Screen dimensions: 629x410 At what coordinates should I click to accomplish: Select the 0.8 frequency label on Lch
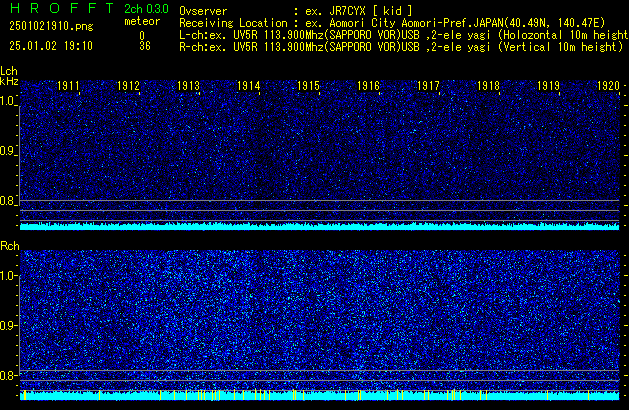(7, 201)
